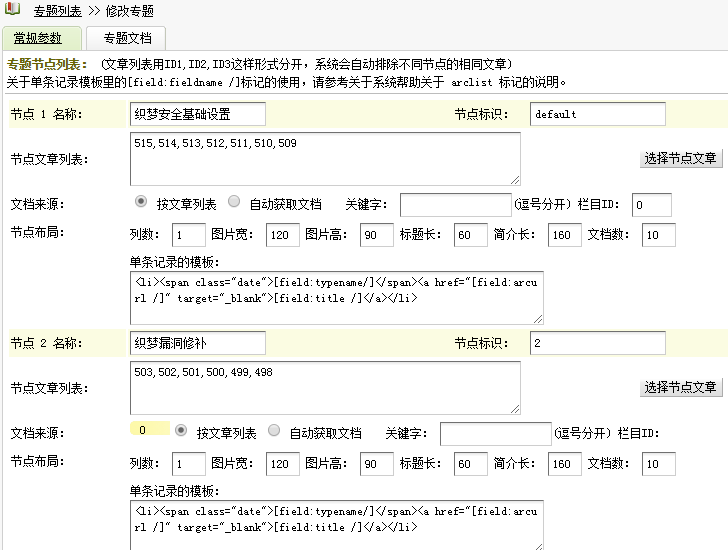
Task: Select 自动获取文档 radio for node 1
Action: coord(234,202)
